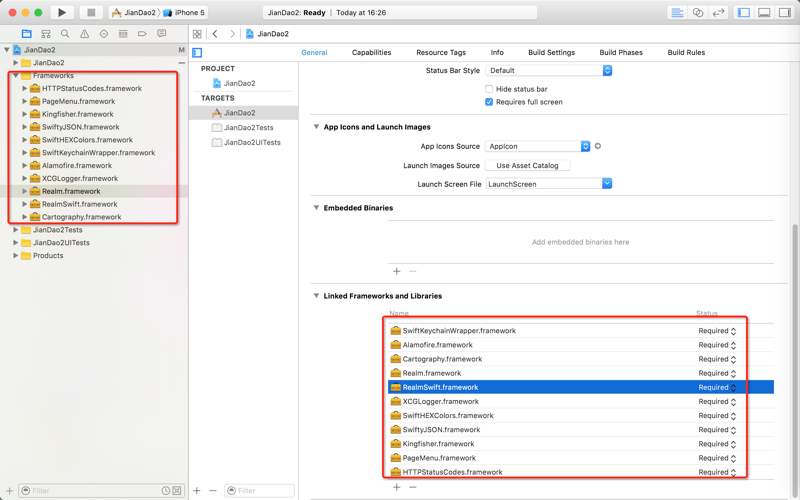
Task: Choose the iPhone 5 destination
Action: (x=184, y=13)
